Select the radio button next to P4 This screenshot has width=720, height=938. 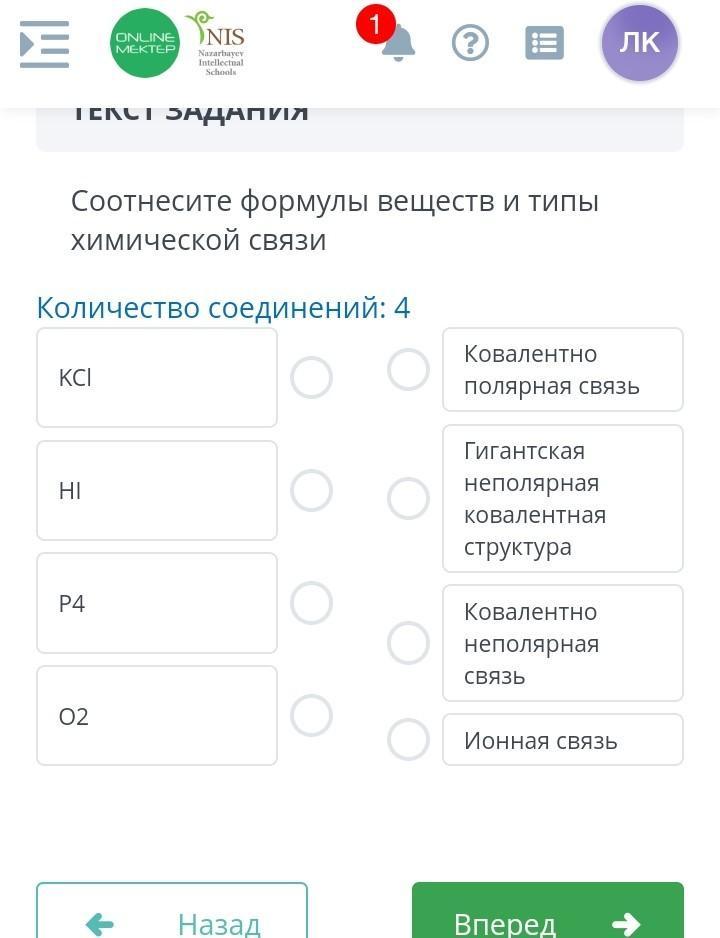311,604
